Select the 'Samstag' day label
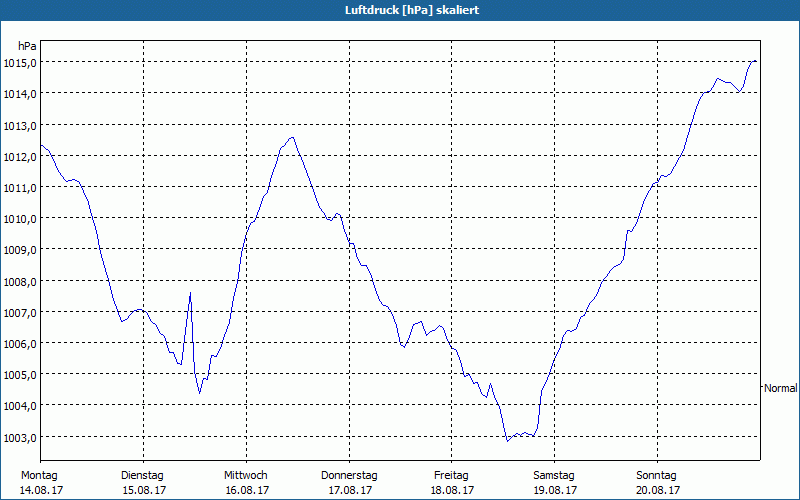The height and width of the screenshot is (500, 800). pos(554,476)
